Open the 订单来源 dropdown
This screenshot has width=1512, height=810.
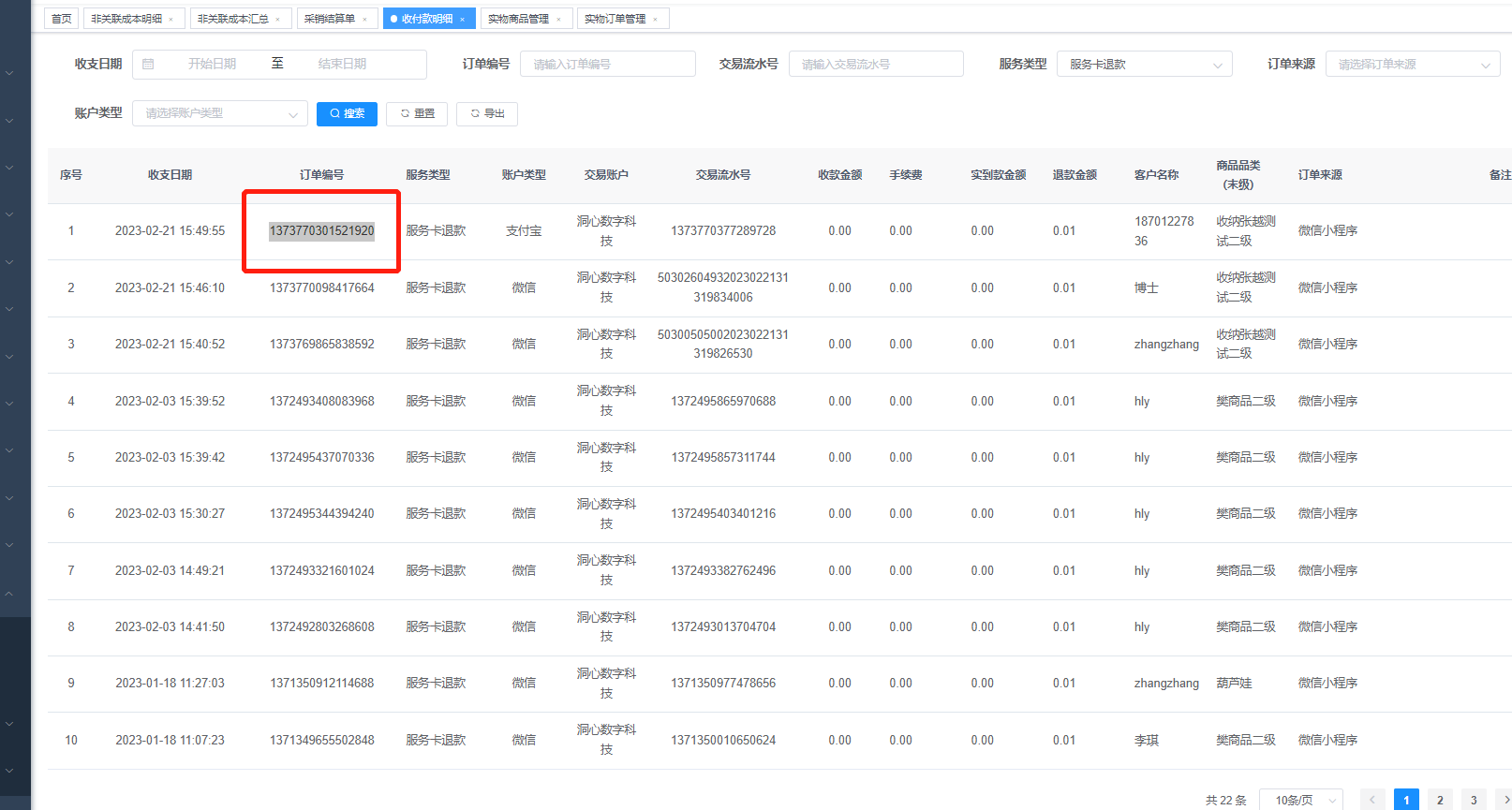click(1413, 65)
